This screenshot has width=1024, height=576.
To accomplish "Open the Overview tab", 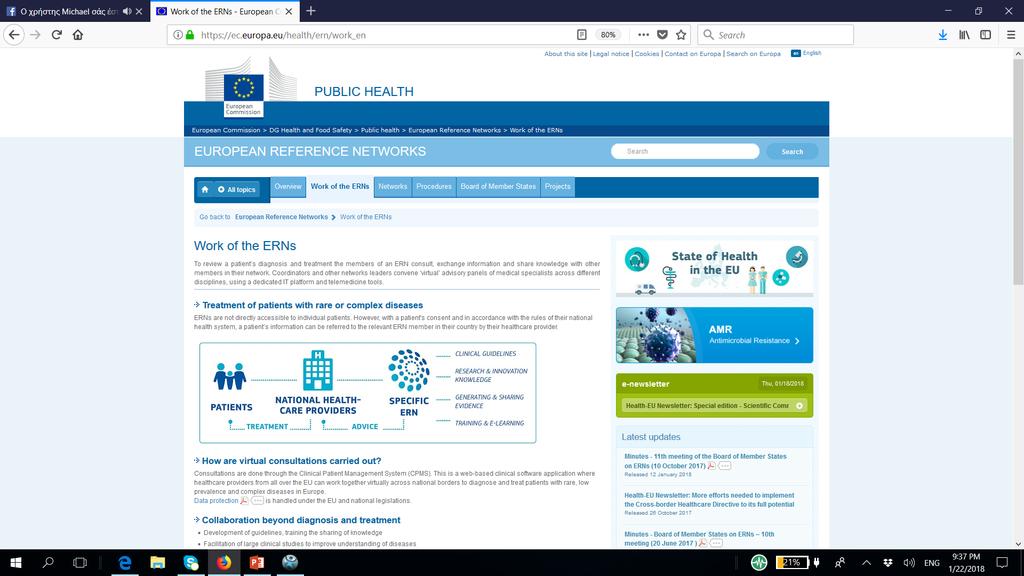I will [288, 187].
